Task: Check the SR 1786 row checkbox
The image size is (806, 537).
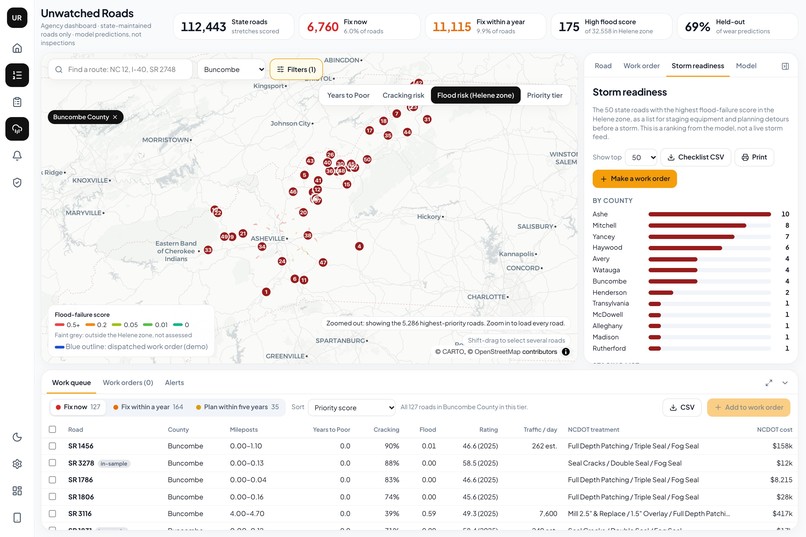Action: pyautogui.click(x=52, y=479)
